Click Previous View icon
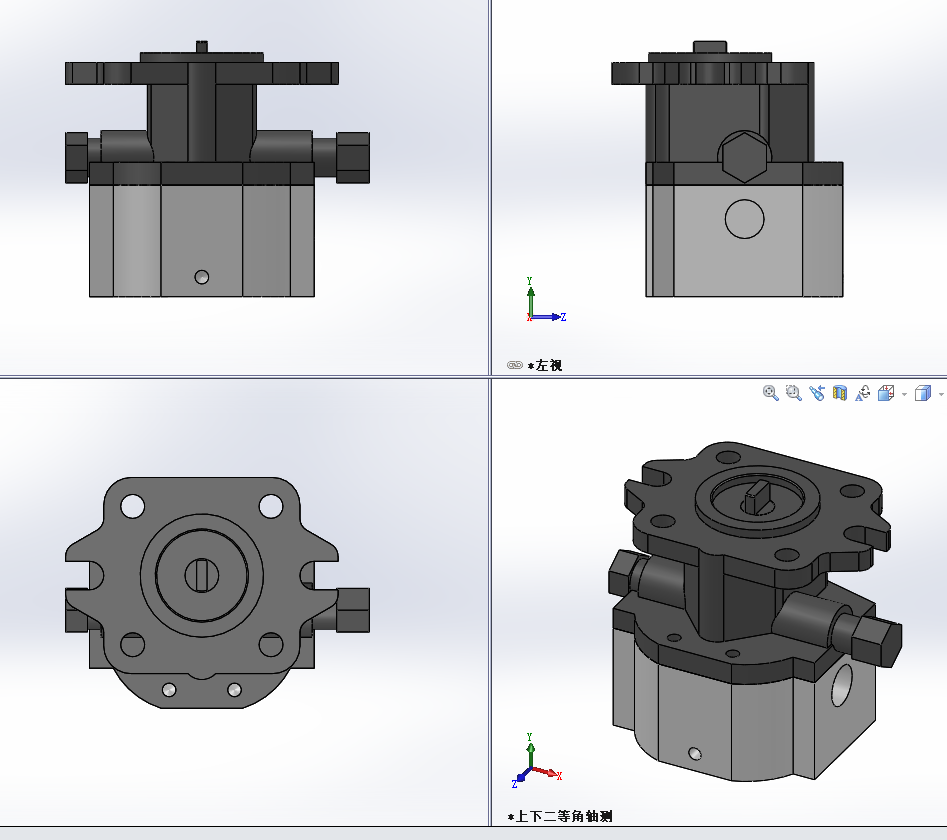This screenshot has width=947, height=840. (x=817, y=393)
